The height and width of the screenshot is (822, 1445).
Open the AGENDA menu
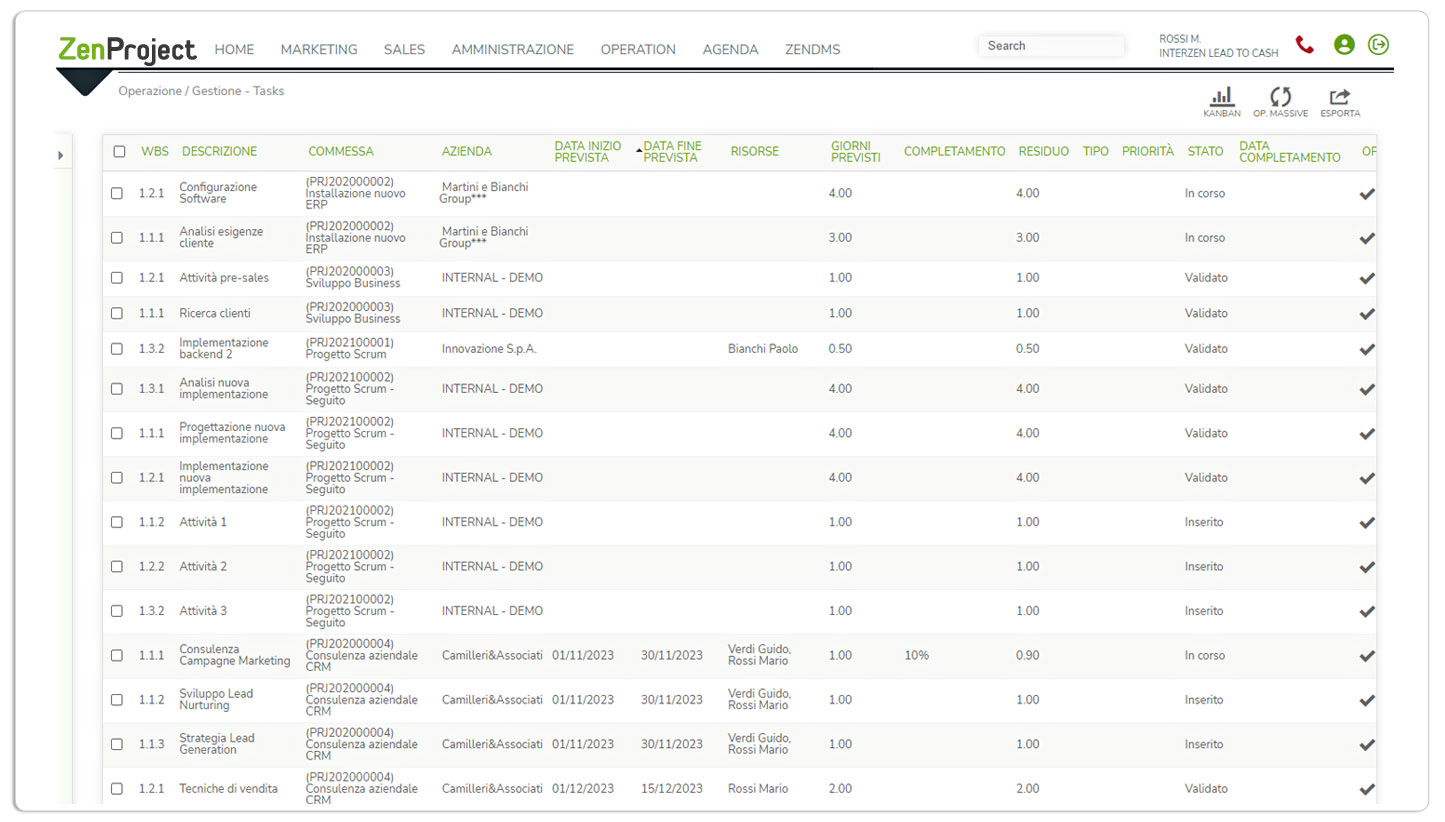pyautogui.click(x=730, y=49)
